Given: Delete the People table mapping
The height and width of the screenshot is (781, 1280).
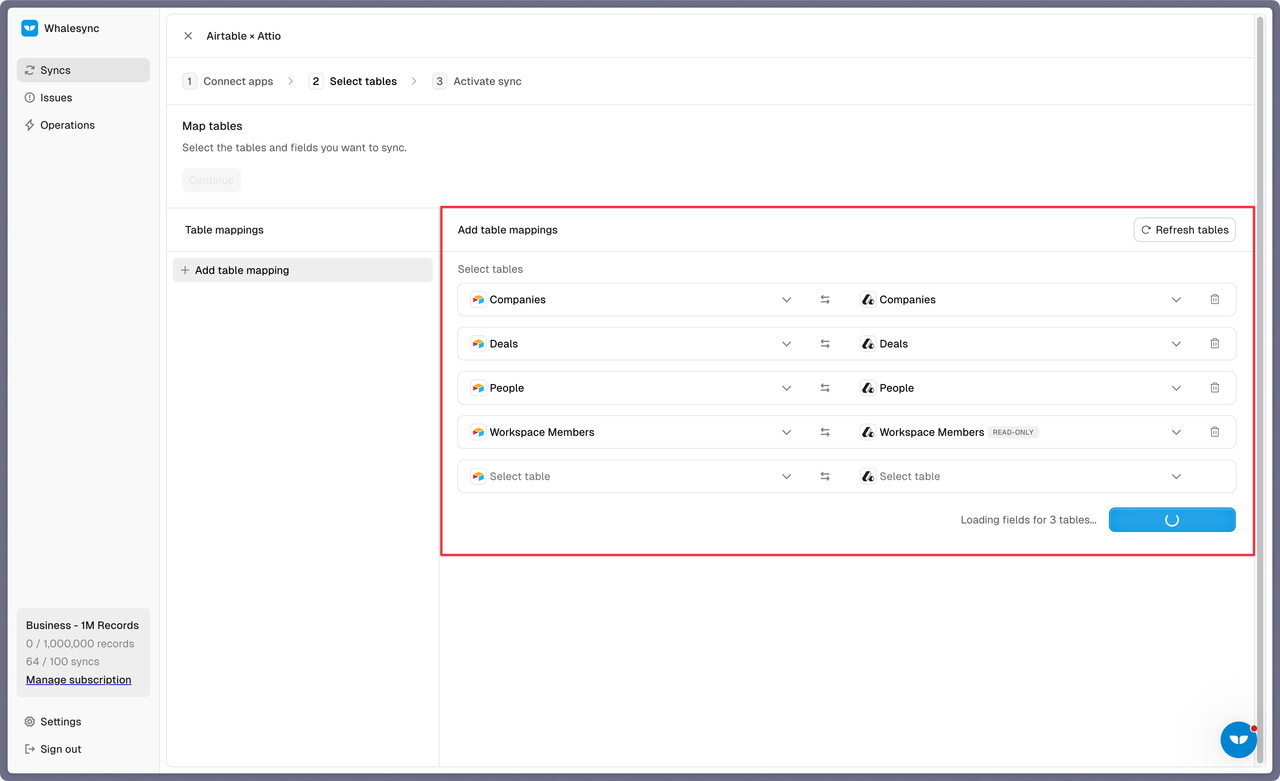Looking at the screenshot, I should click(x=1215, y=388).
